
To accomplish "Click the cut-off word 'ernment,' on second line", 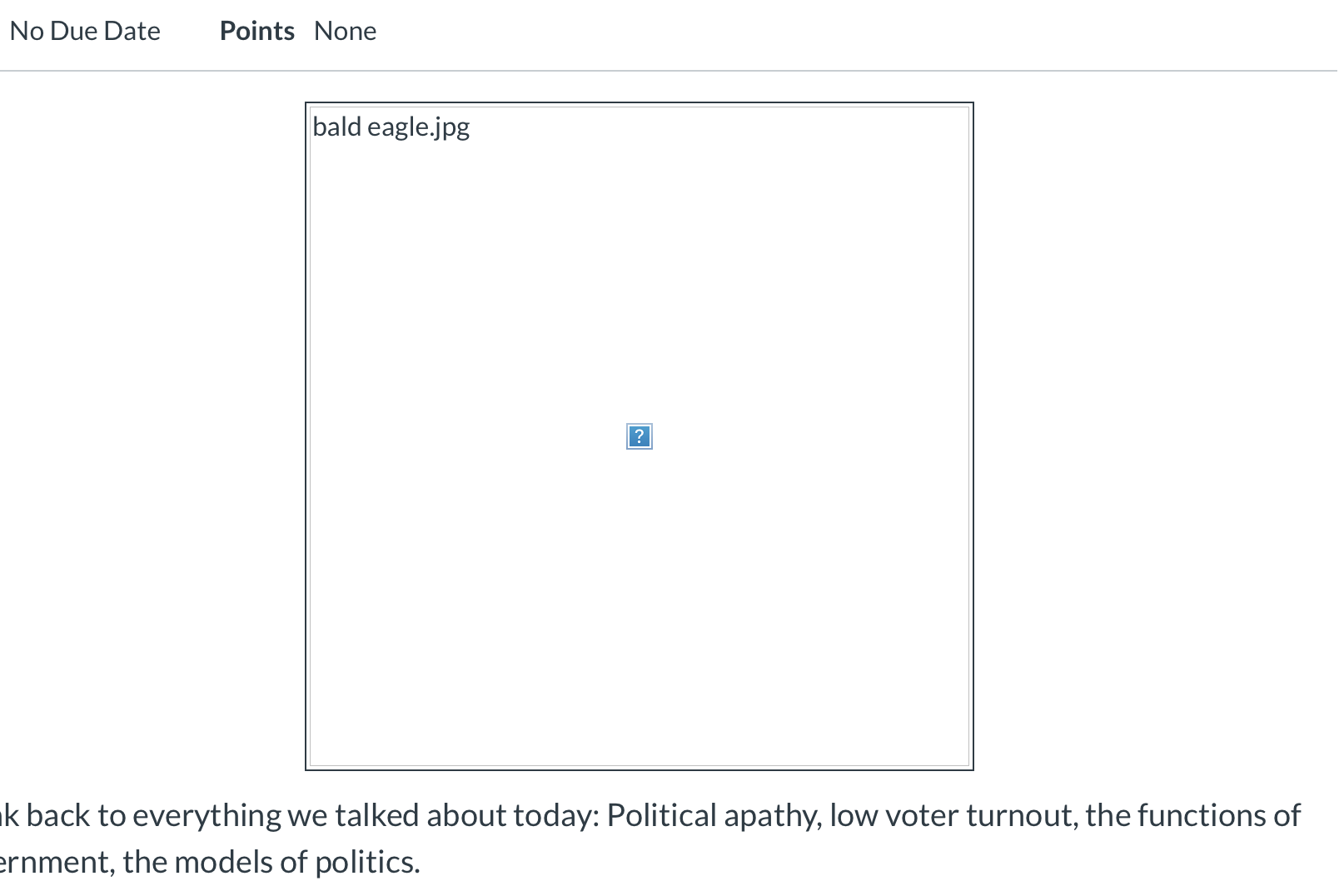I will pyautogui.click(x=57, y=862).
